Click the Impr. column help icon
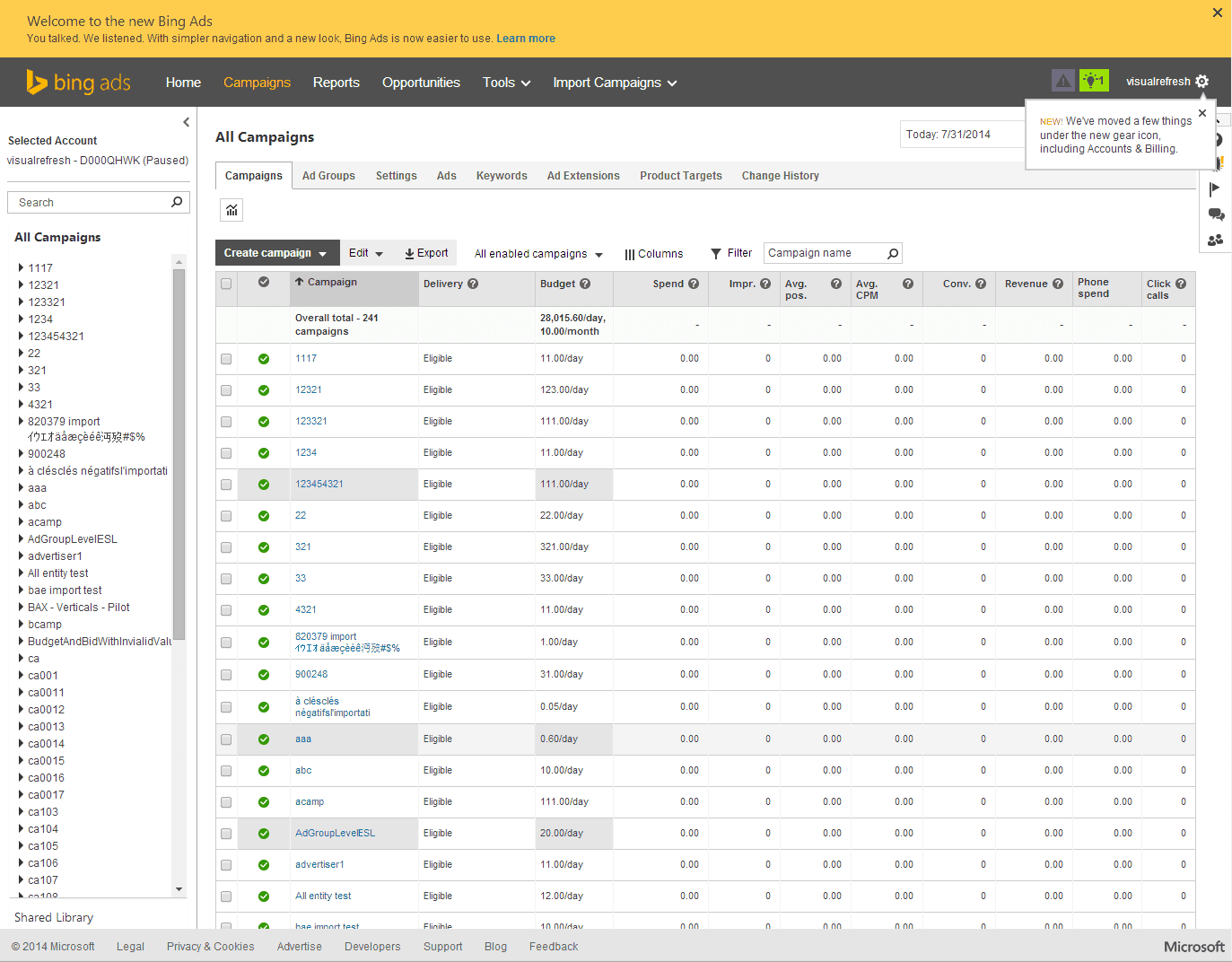The image size is (1232, 962). click(x=765, y=284)
